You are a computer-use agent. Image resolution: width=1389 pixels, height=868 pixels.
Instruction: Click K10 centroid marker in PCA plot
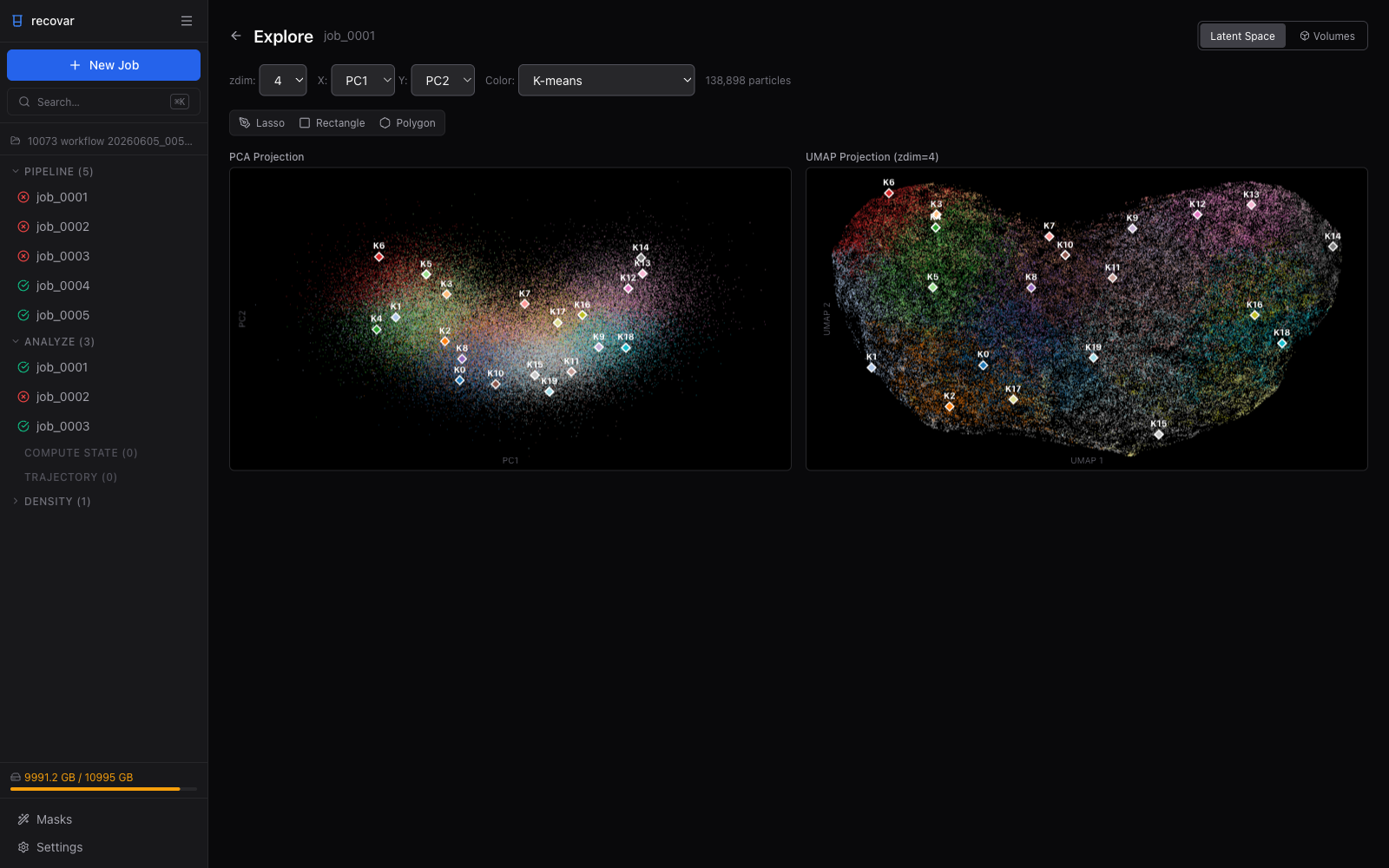click(496, 384)
